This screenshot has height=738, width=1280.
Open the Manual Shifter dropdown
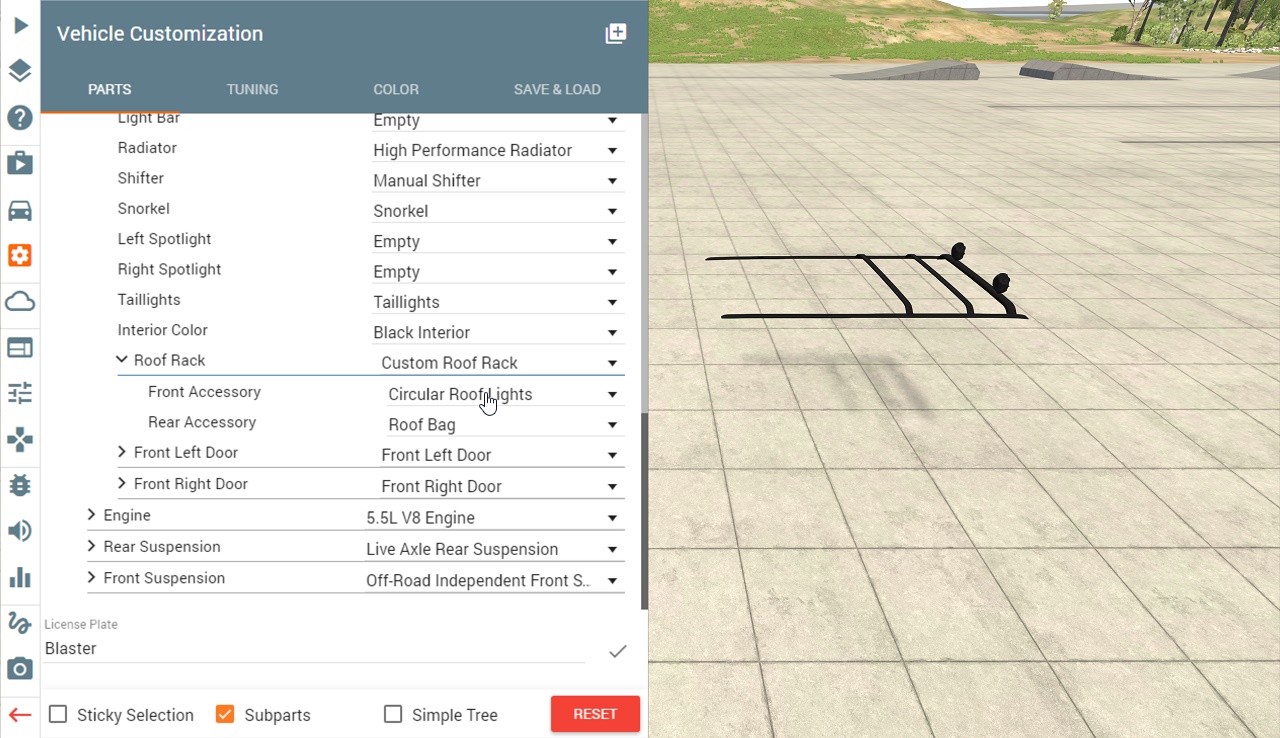pyautogui.click(x=498, y=181)
